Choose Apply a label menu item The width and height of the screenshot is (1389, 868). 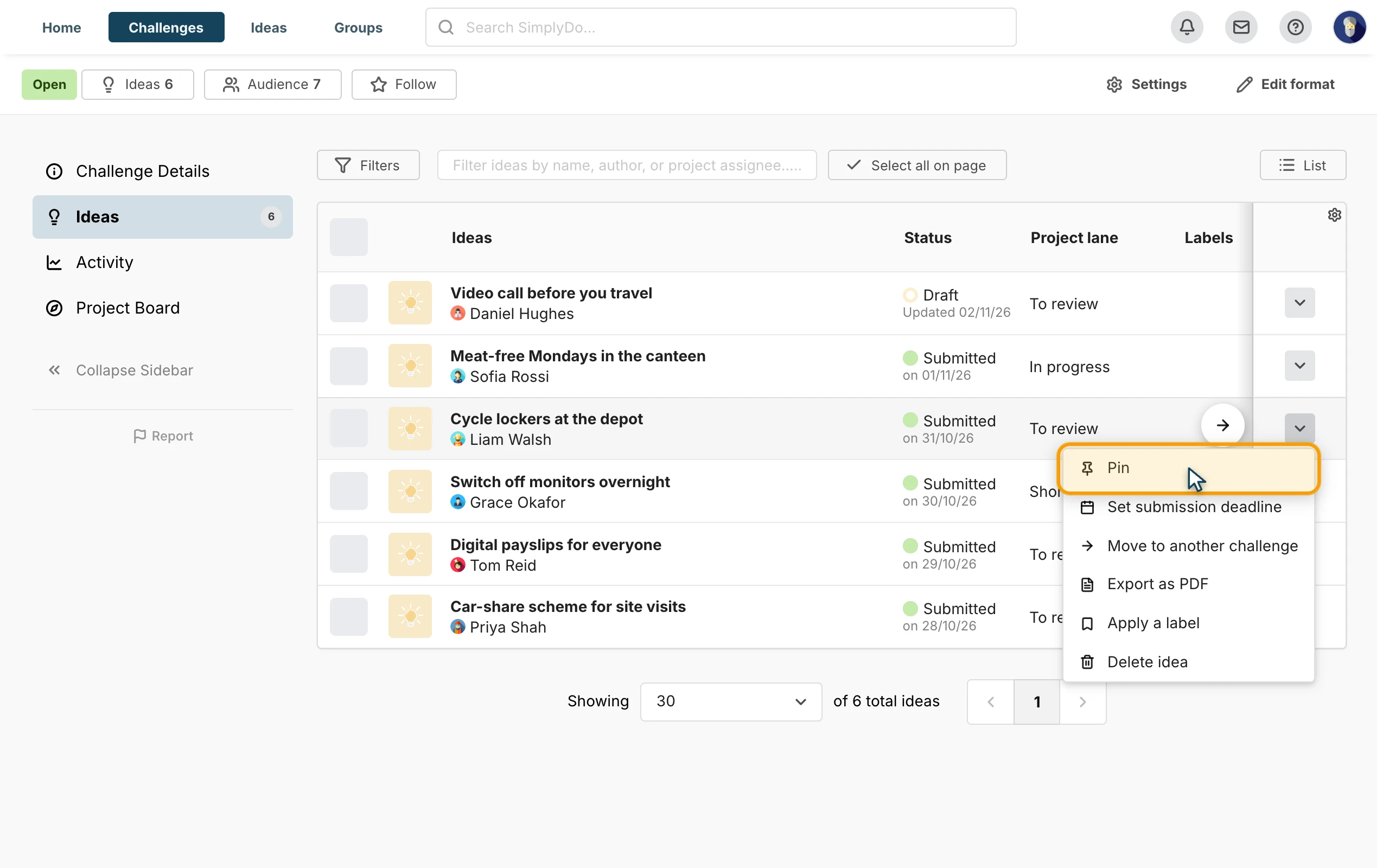coord(1188,623)
